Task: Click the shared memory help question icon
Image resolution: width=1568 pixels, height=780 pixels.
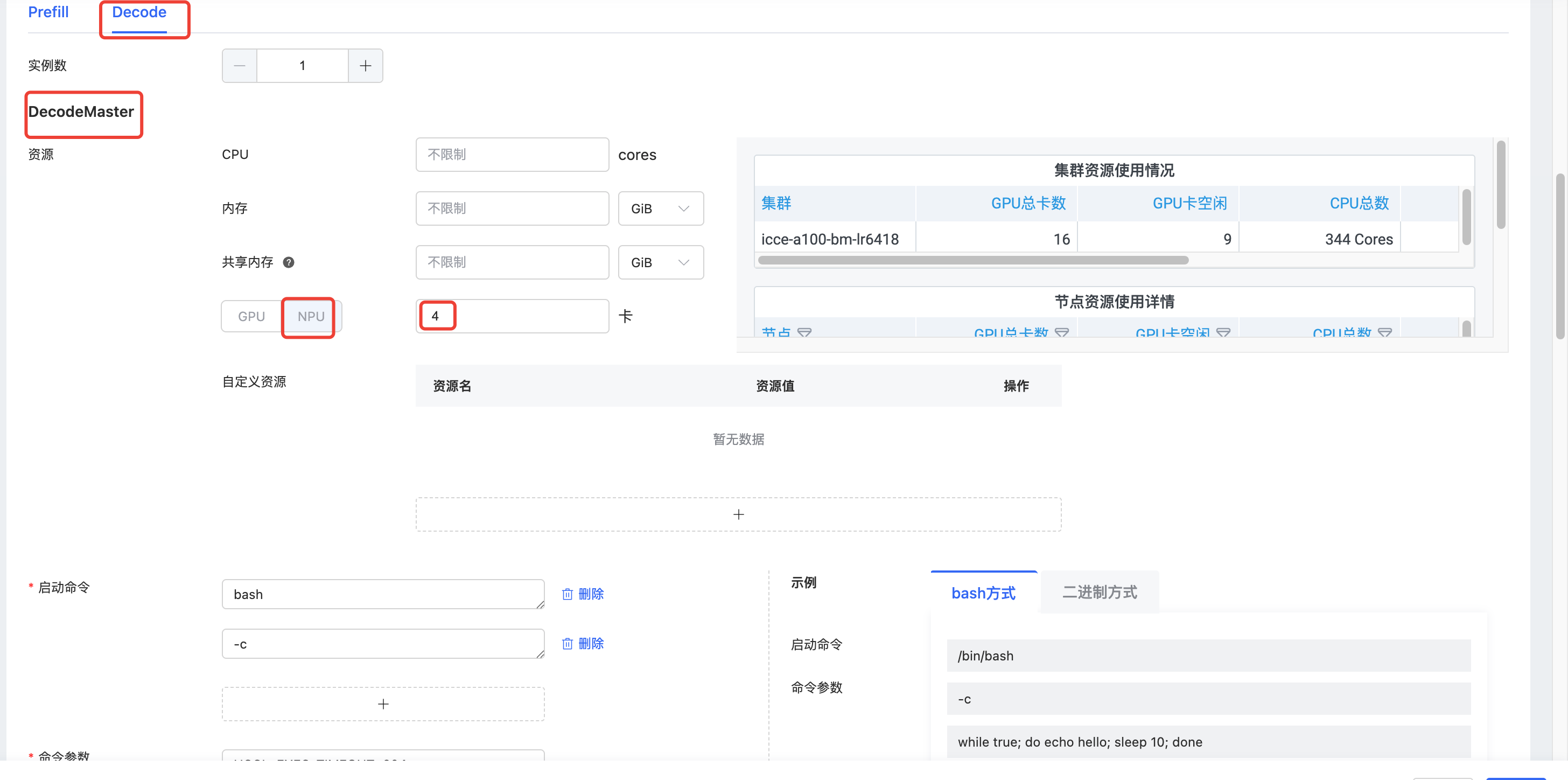Action: coord(289,262)
